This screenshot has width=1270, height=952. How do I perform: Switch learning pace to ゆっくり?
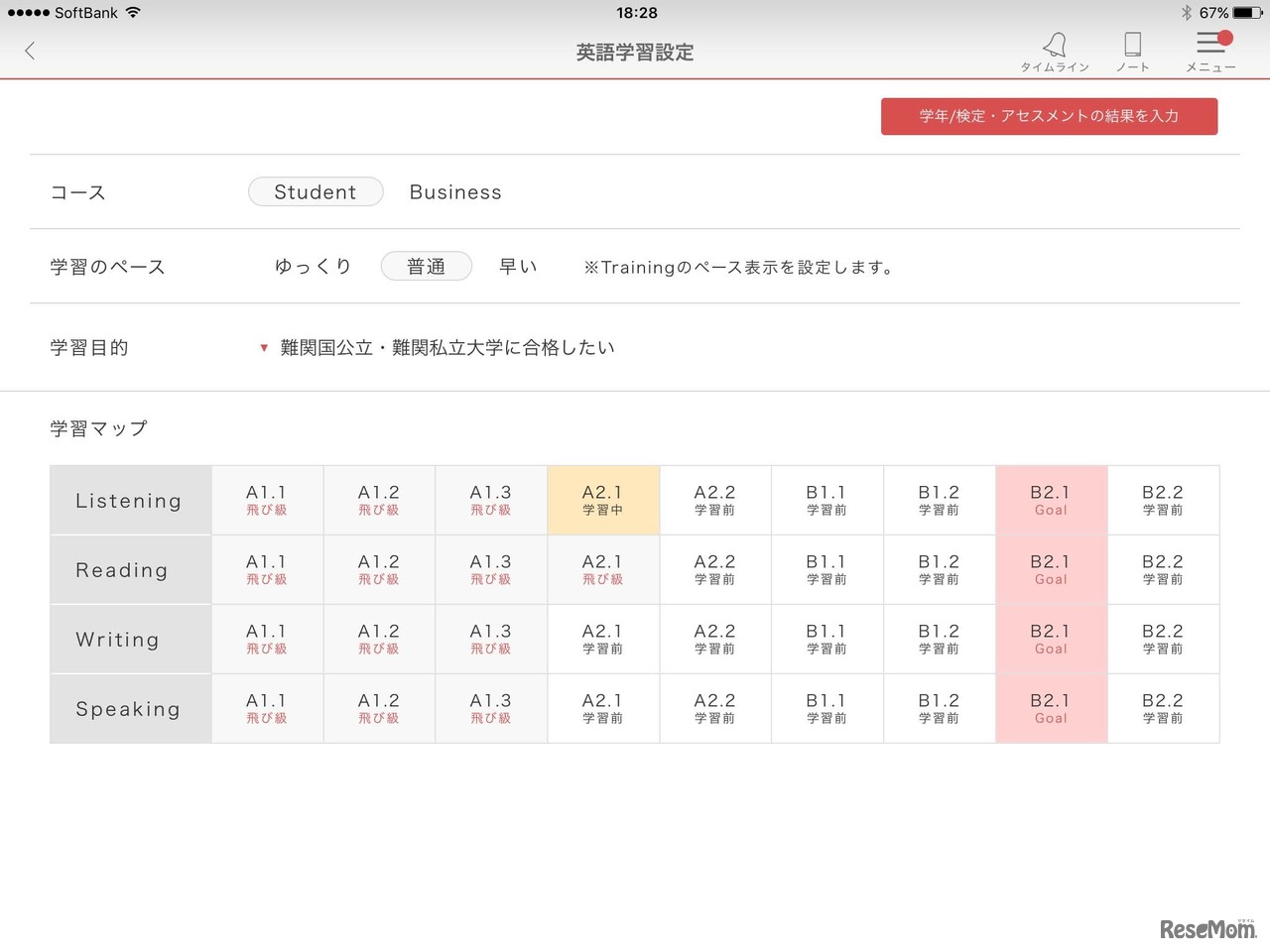pyautogui.click(x=313, y=266)
